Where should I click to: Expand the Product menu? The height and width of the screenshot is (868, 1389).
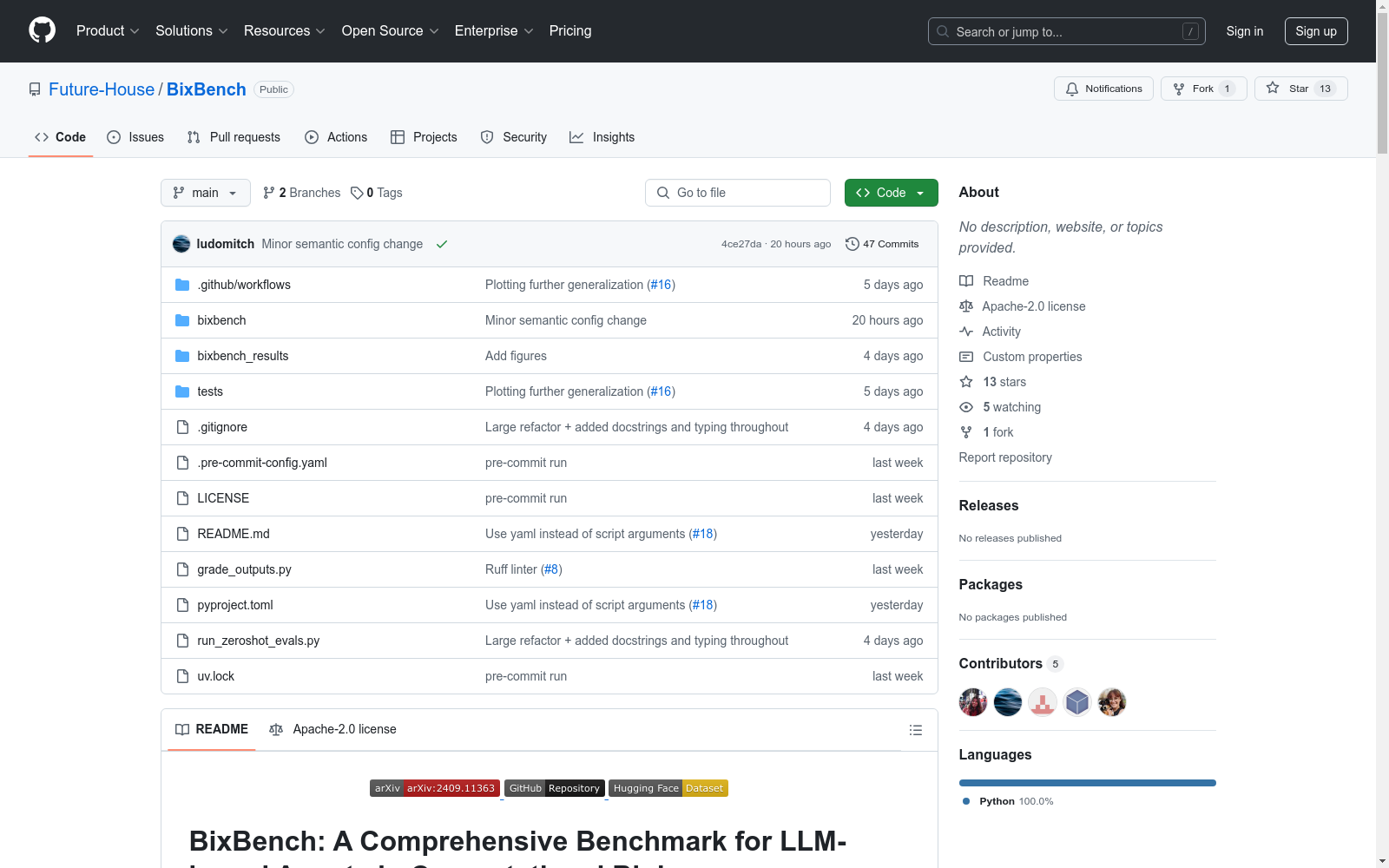pos(108,31)
